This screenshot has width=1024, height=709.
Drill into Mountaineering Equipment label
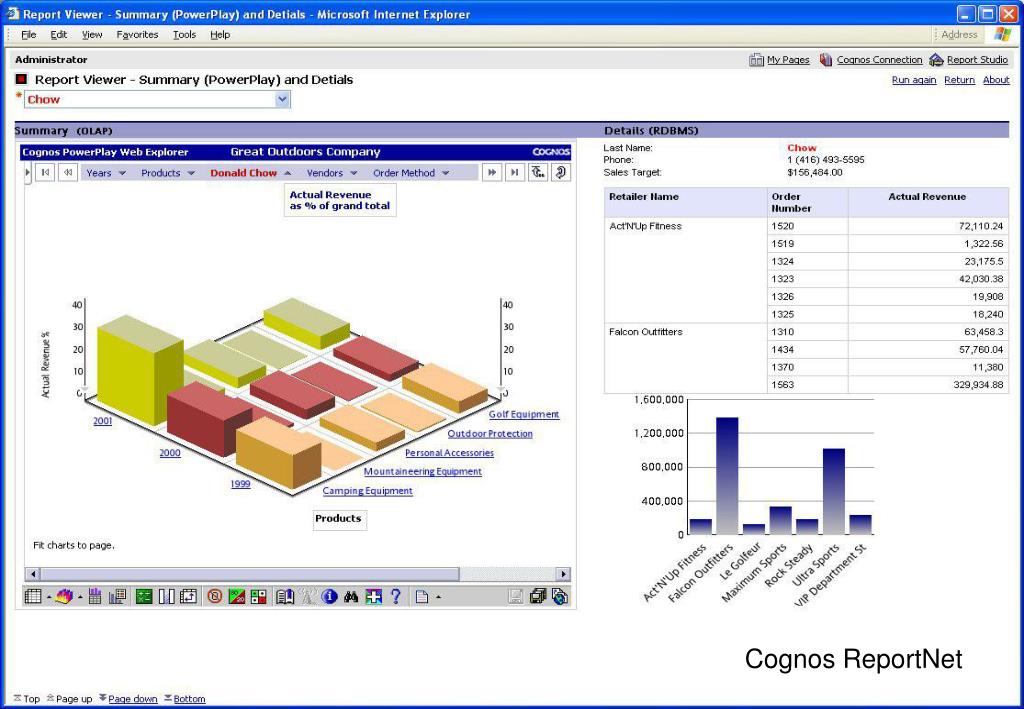coord(423,471)
